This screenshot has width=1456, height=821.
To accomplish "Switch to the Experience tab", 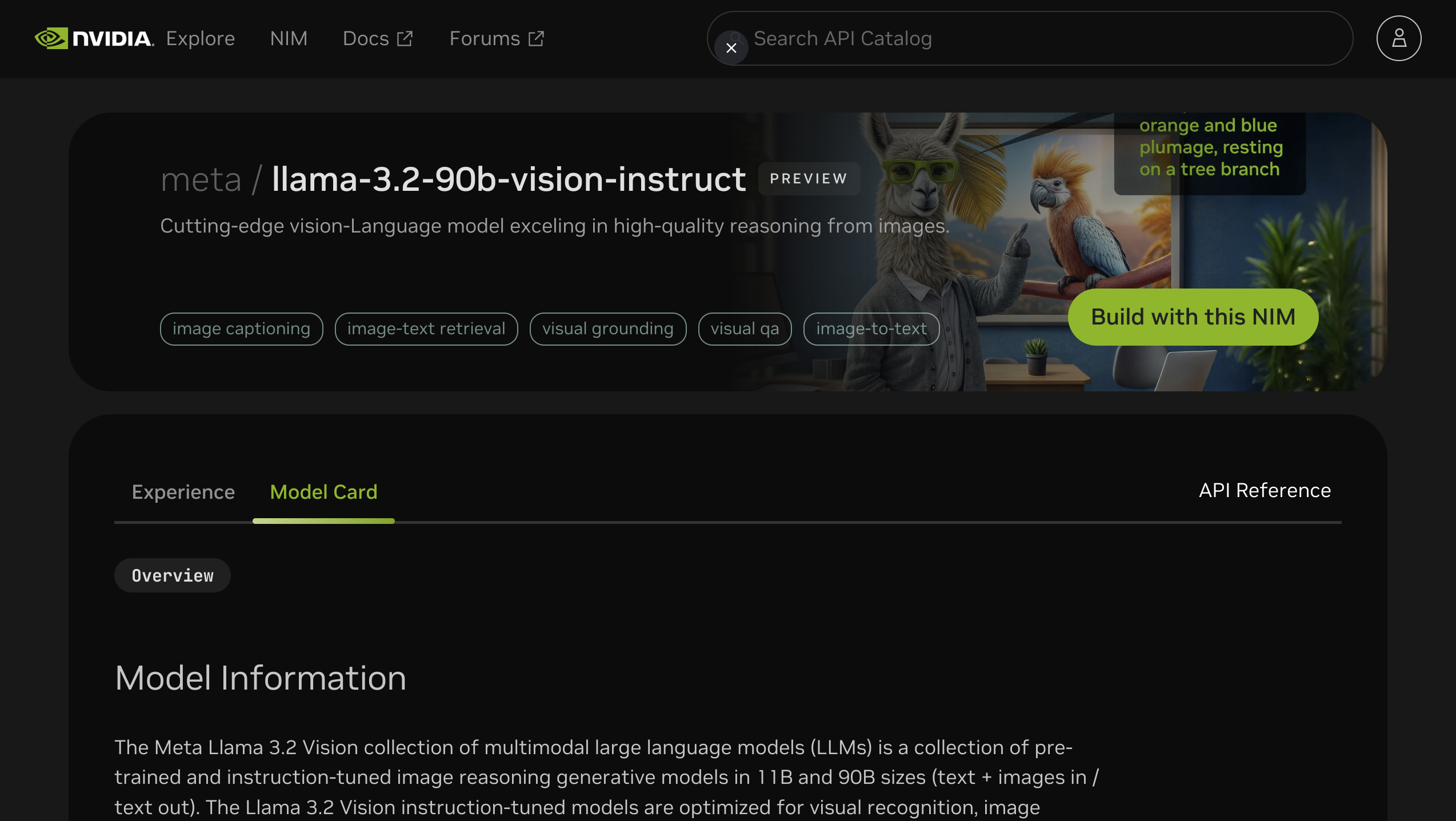I will pos(183,492).
